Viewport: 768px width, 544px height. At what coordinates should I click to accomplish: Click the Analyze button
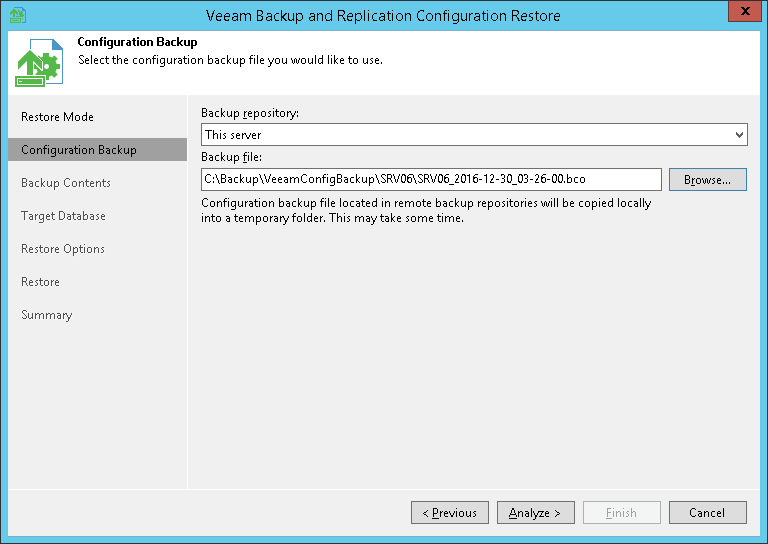tap(535, 513)
